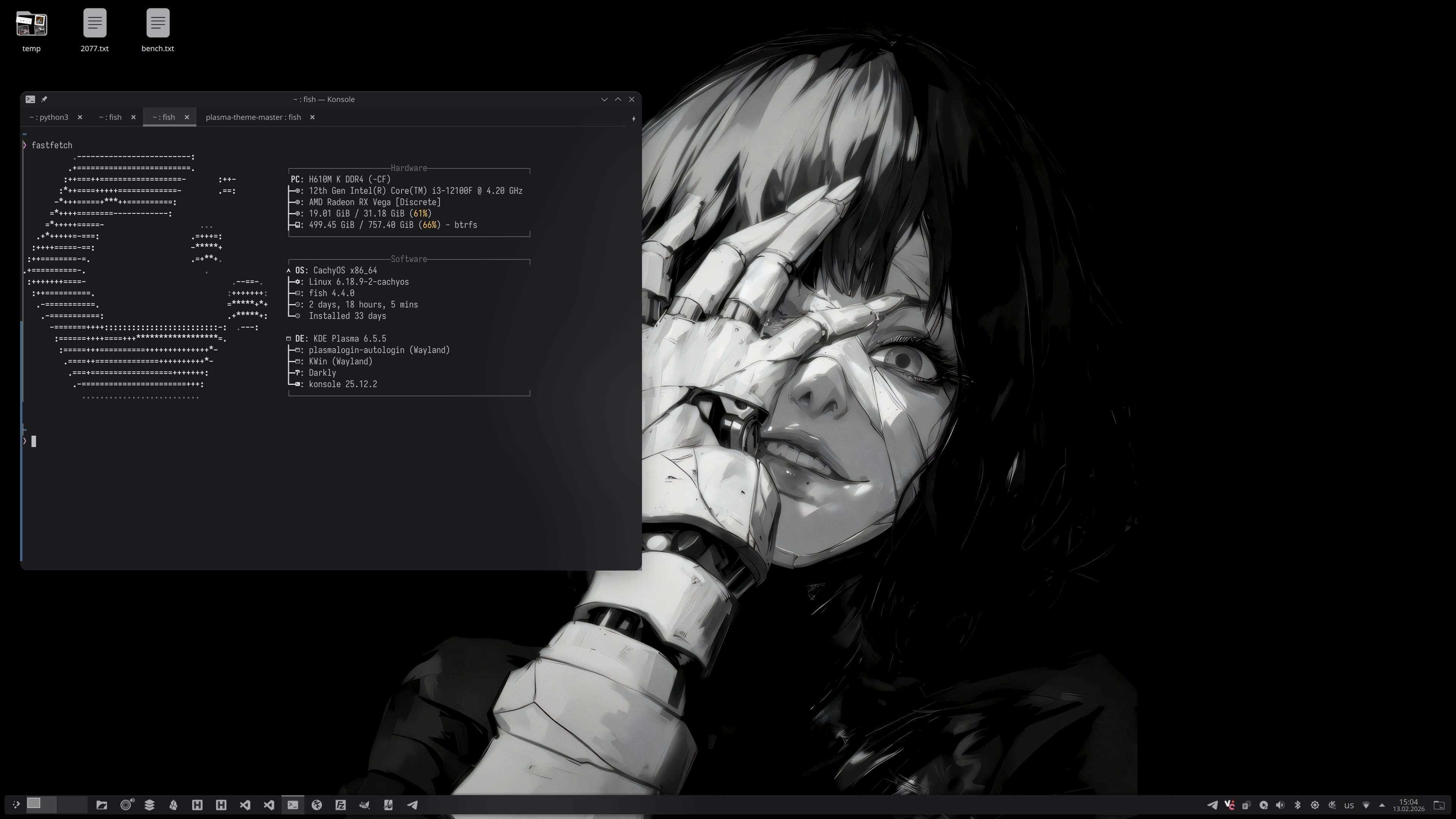Toggle the us keyboard layout indicator
The width and height of the screenshot is (1456, 819).
pos(1349,805)
